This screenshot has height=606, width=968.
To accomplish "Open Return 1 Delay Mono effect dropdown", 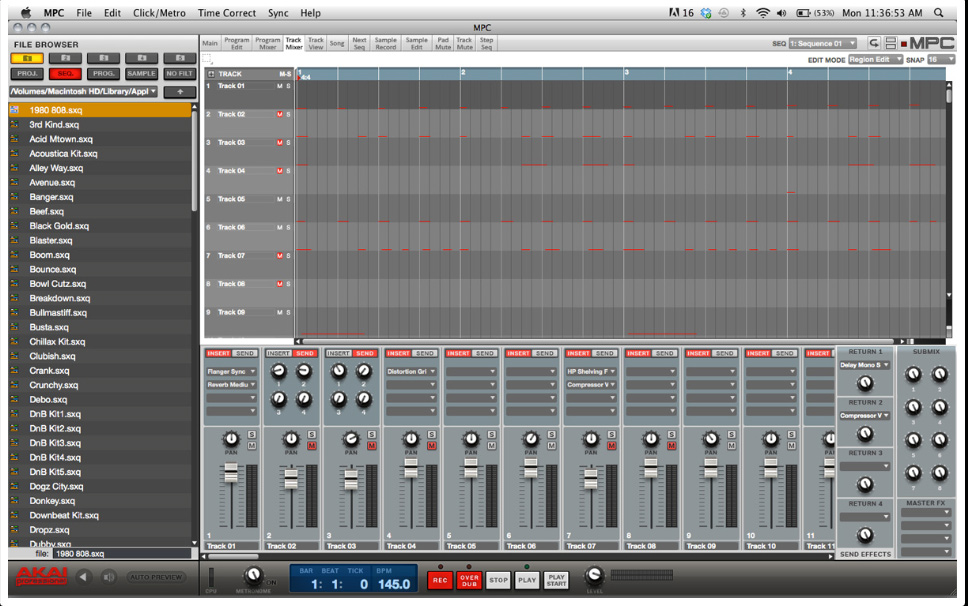I will point(864,365).
